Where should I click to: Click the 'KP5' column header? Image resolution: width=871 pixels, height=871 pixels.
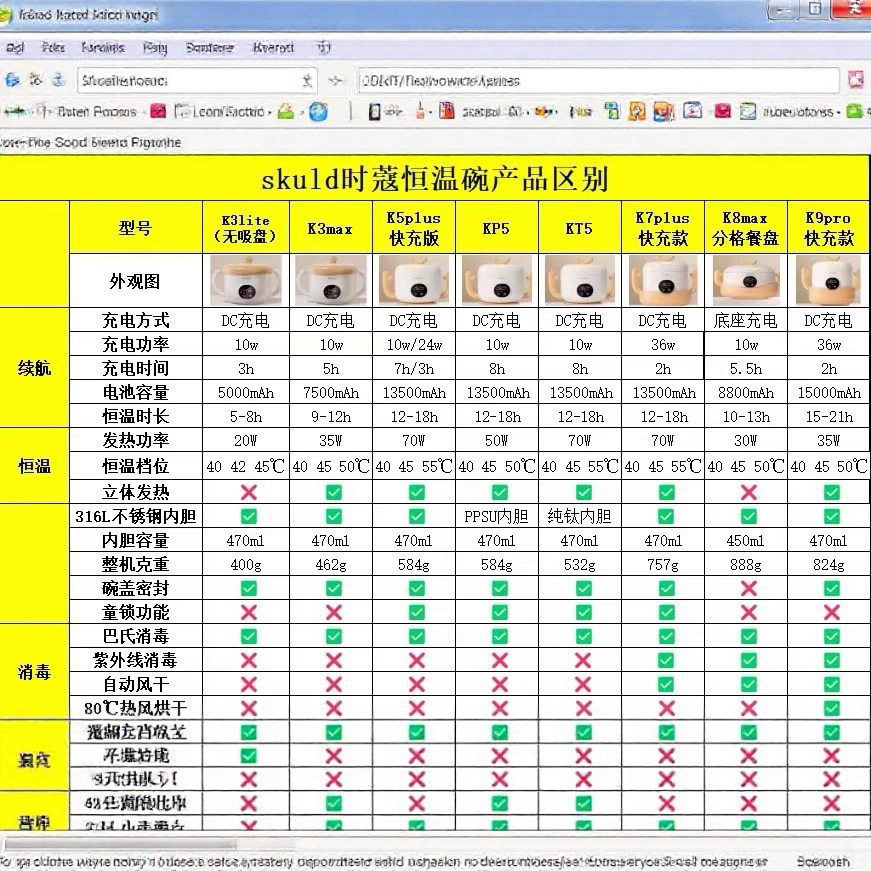(497, 228)
